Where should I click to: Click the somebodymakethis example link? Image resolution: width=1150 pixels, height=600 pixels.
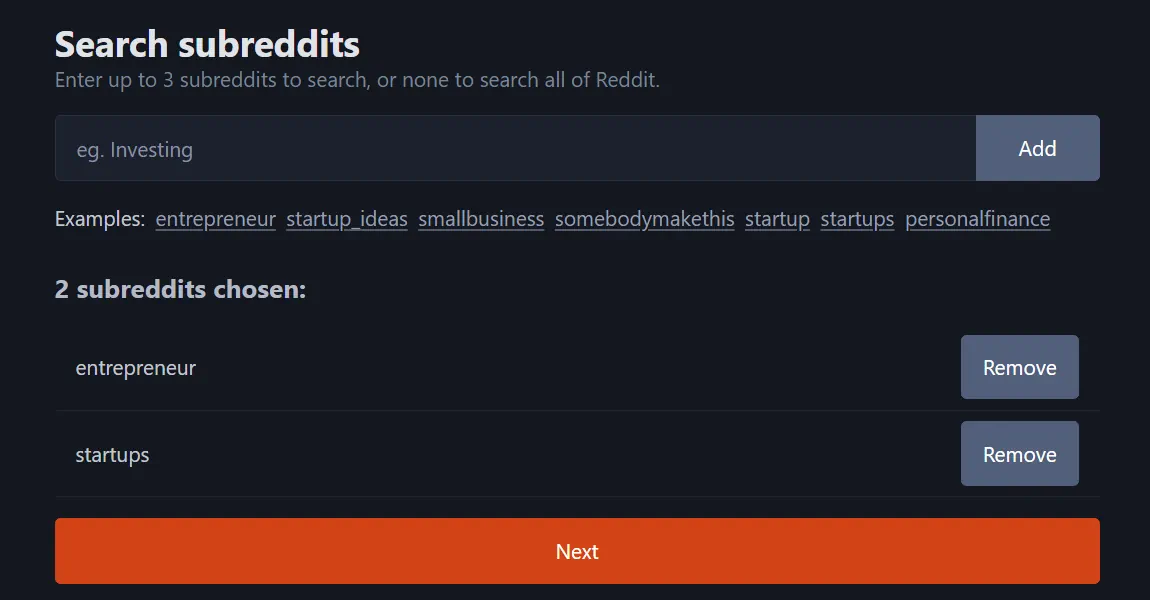click(644, 219)
